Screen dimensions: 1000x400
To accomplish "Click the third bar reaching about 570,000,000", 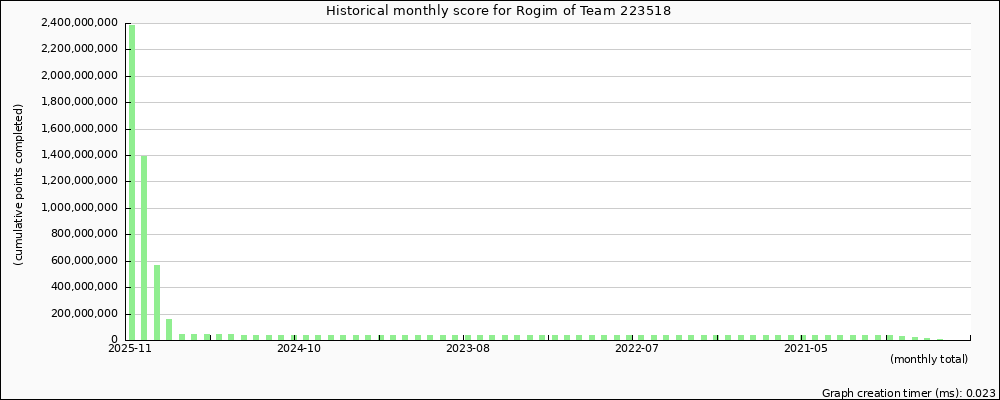I will [157, 302].
